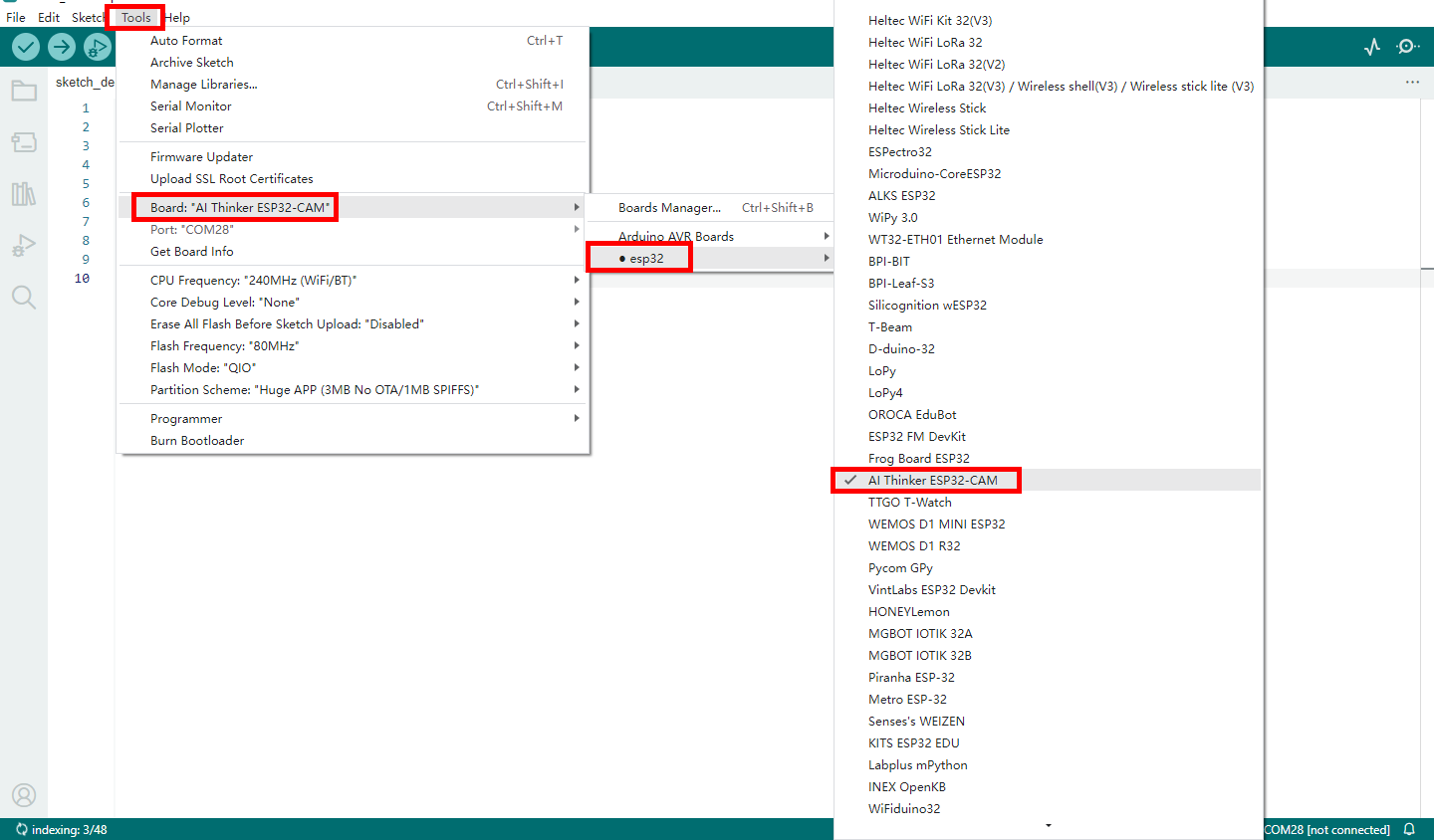Screen dimensions: 1434x840
Task: Expand the selected esp32 boards submenu
Action: coord(709,259)
